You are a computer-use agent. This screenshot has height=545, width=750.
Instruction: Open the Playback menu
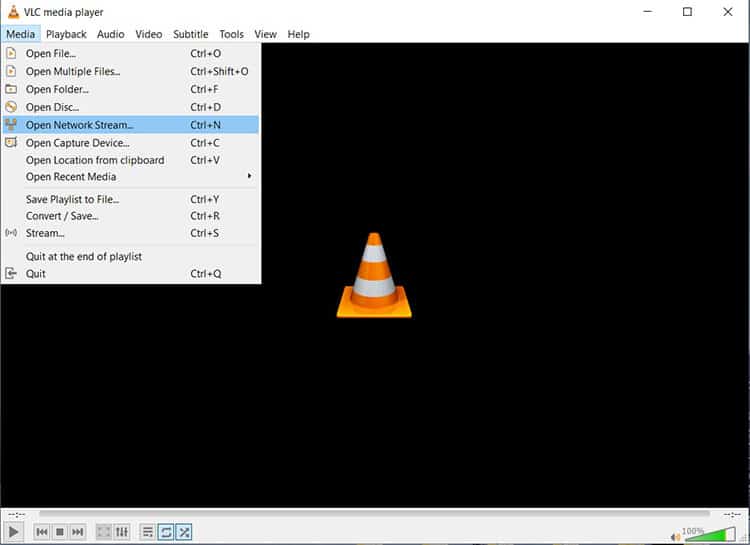66,34
